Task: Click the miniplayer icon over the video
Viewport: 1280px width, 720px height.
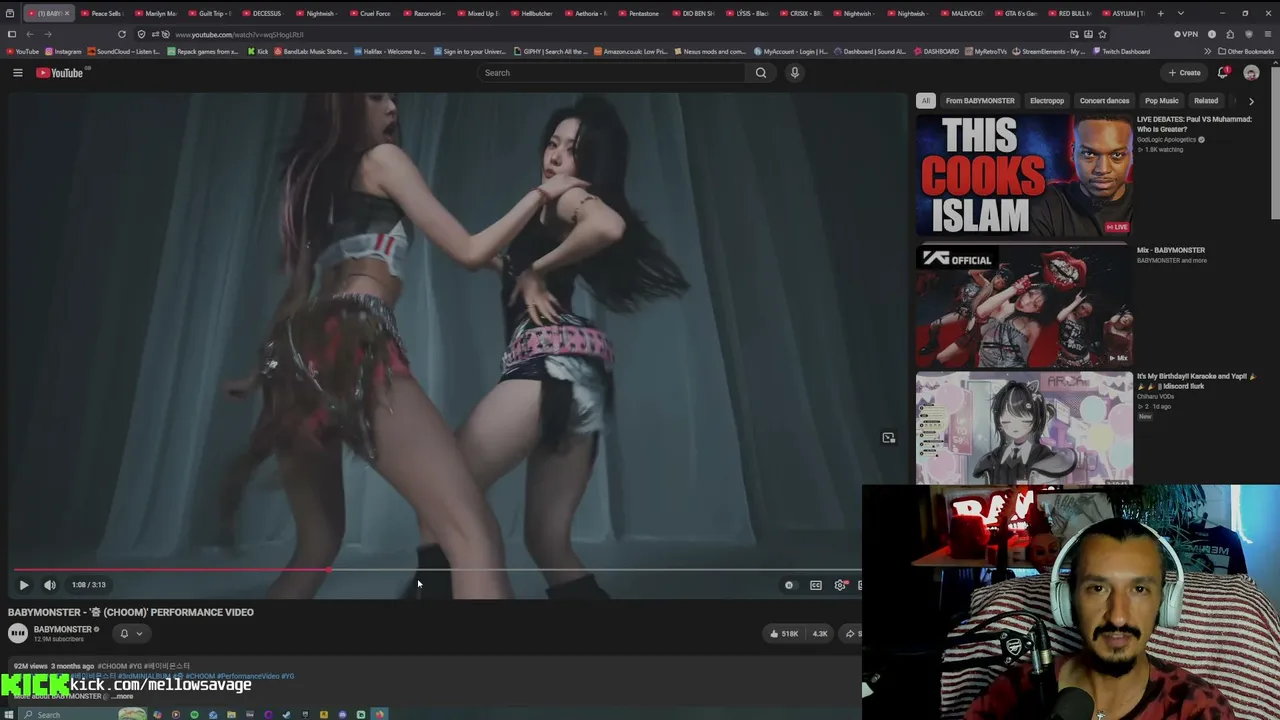Action: (x=888, y=438)
